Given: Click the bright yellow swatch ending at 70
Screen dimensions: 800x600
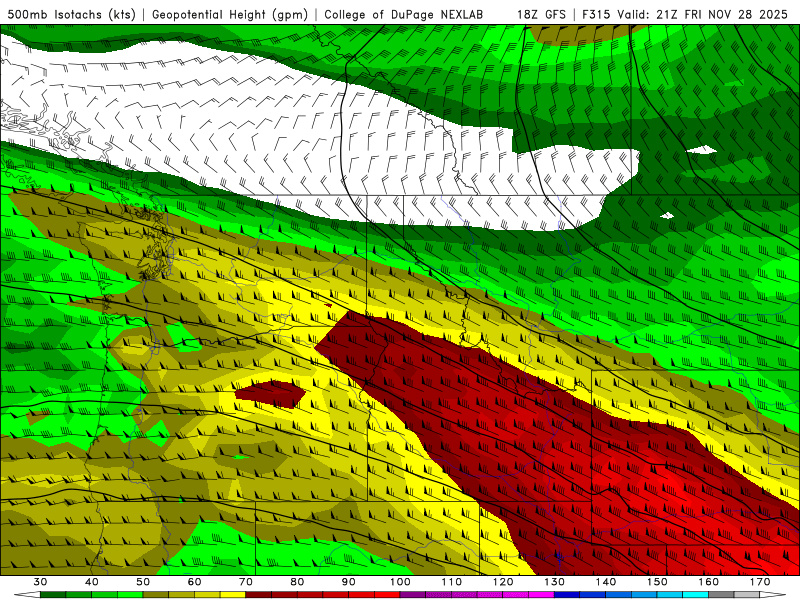Looking at the screenshot, I should click(233, 594).
